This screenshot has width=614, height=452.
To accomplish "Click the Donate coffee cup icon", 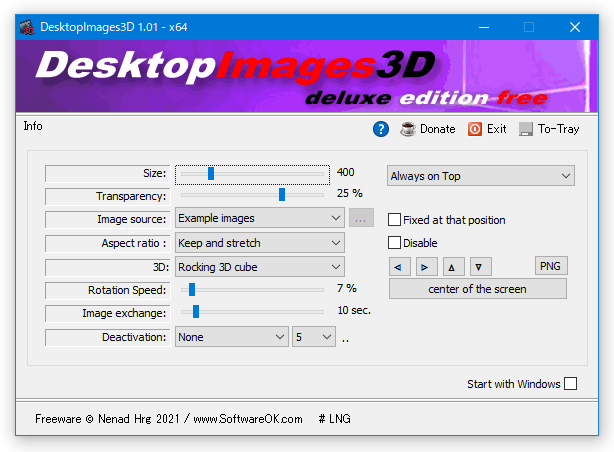I will (x=408, y=129).
